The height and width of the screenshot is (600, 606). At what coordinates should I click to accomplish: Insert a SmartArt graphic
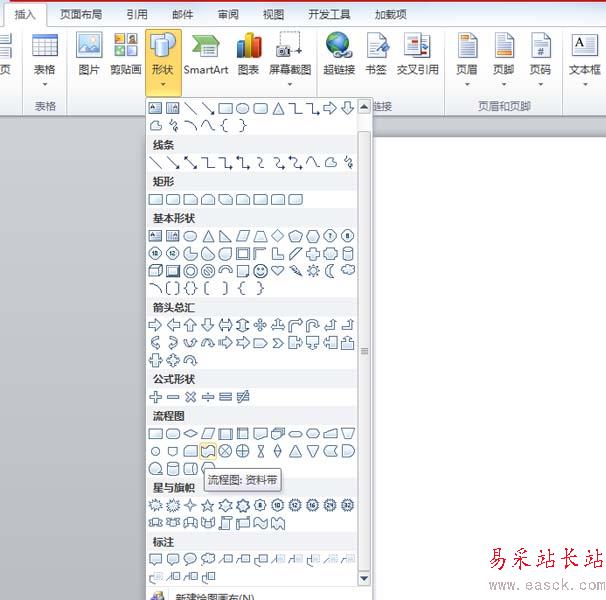pos(206,54)
